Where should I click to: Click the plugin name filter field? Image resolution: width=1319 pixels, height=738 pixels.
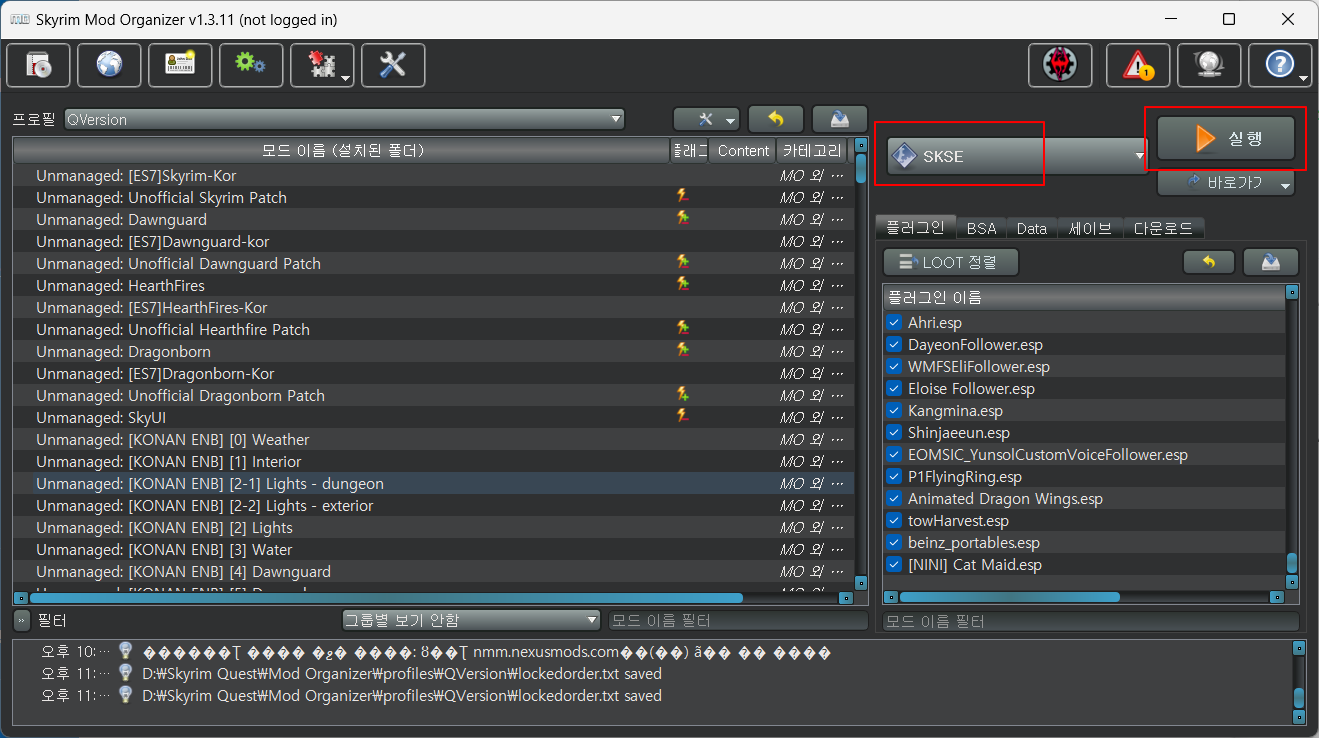pos(1090,622)
